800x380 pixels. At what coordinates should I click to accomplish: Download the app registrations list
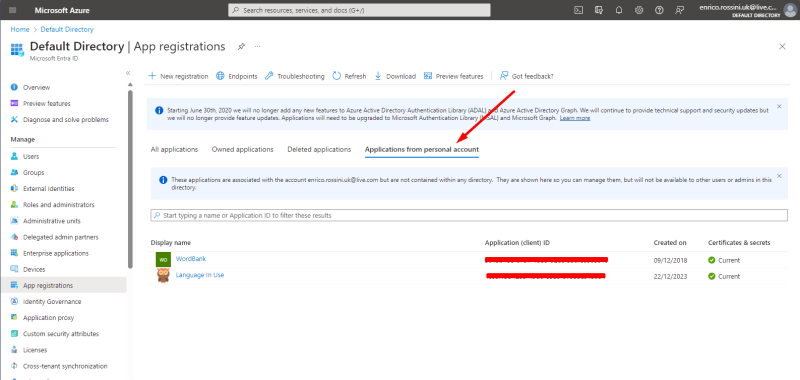coord(395,76)
